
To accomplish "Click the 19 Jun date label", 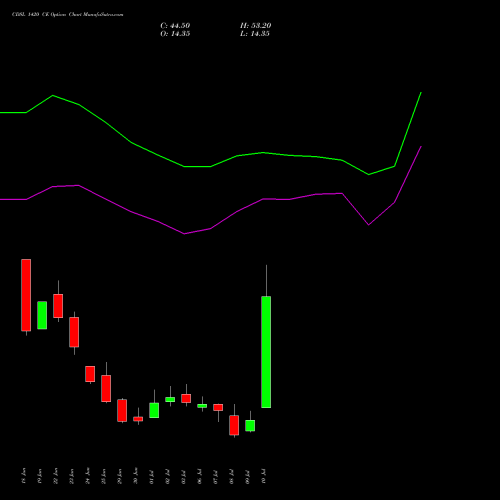I will point(40,476).
